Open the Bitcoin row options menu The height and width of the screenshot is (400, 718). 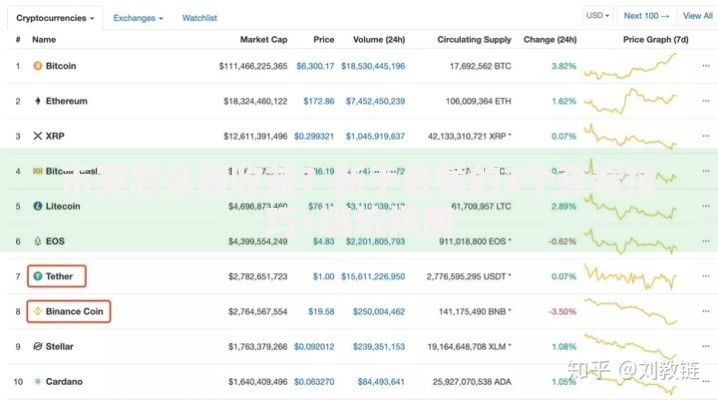click(706, 66)
